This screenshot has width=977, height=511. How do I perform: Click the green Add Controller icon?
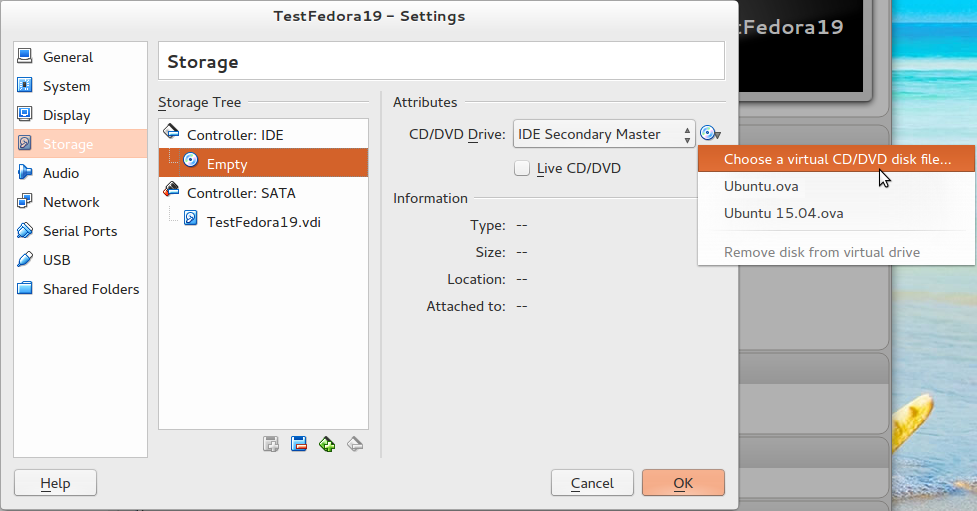[326, 444]
